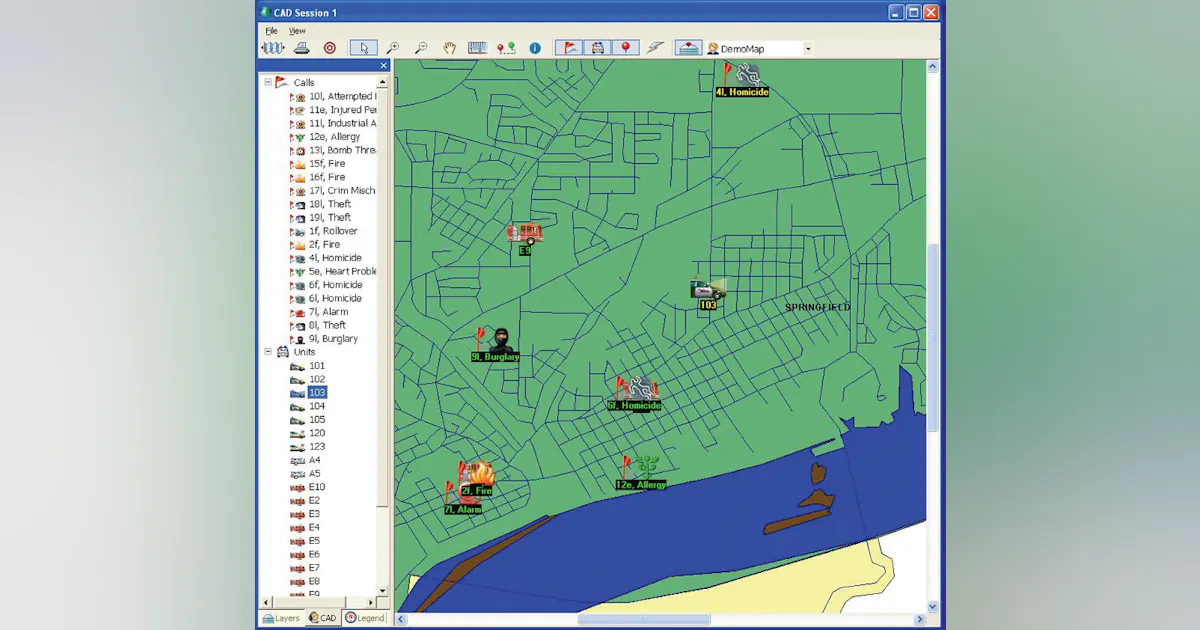1200x630 pixels.
Task: Select unit 105 in the Units list
Action: (x=308, y=420)
